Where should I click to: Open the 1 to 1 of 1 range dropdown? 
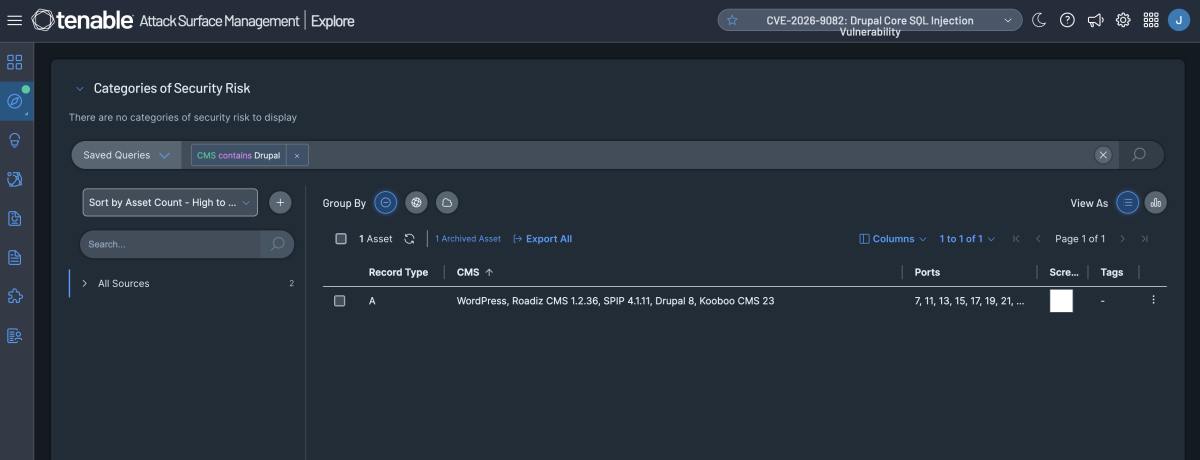[x=968, y=239]
